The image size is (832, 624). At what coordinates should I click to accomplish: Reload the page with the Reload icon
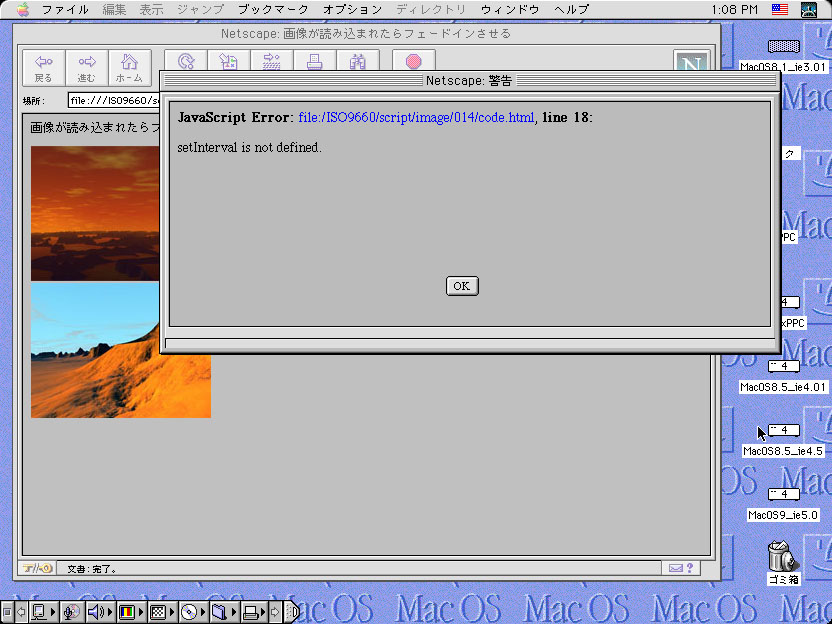click(x=186, y=62)
